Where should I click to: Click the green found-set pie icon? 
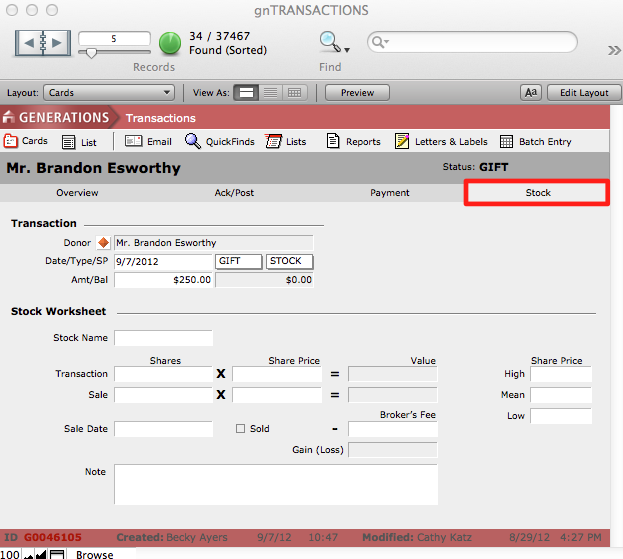170,43
